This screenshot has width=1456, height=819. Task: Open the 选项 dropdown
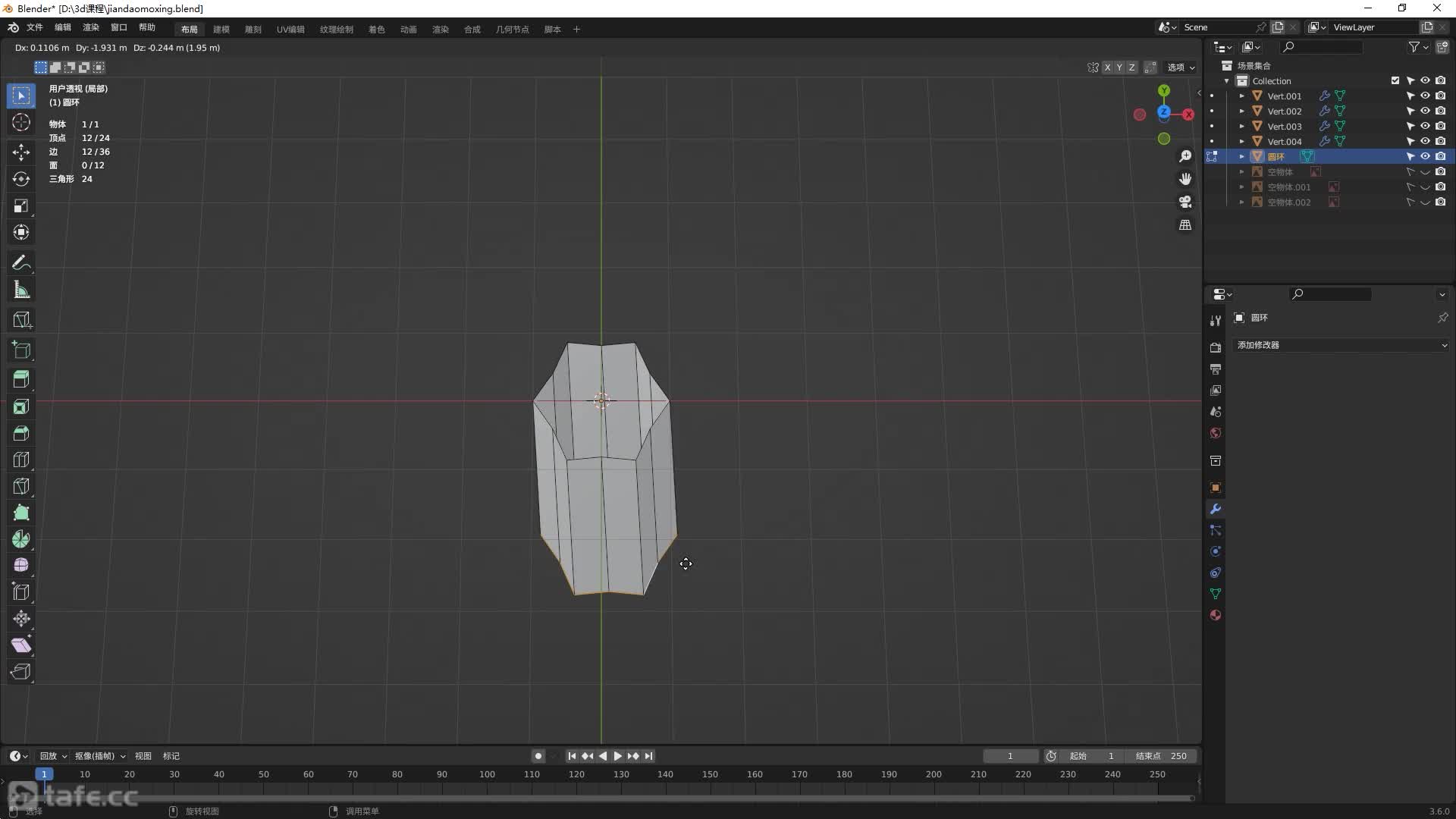tap(1181, 67)
